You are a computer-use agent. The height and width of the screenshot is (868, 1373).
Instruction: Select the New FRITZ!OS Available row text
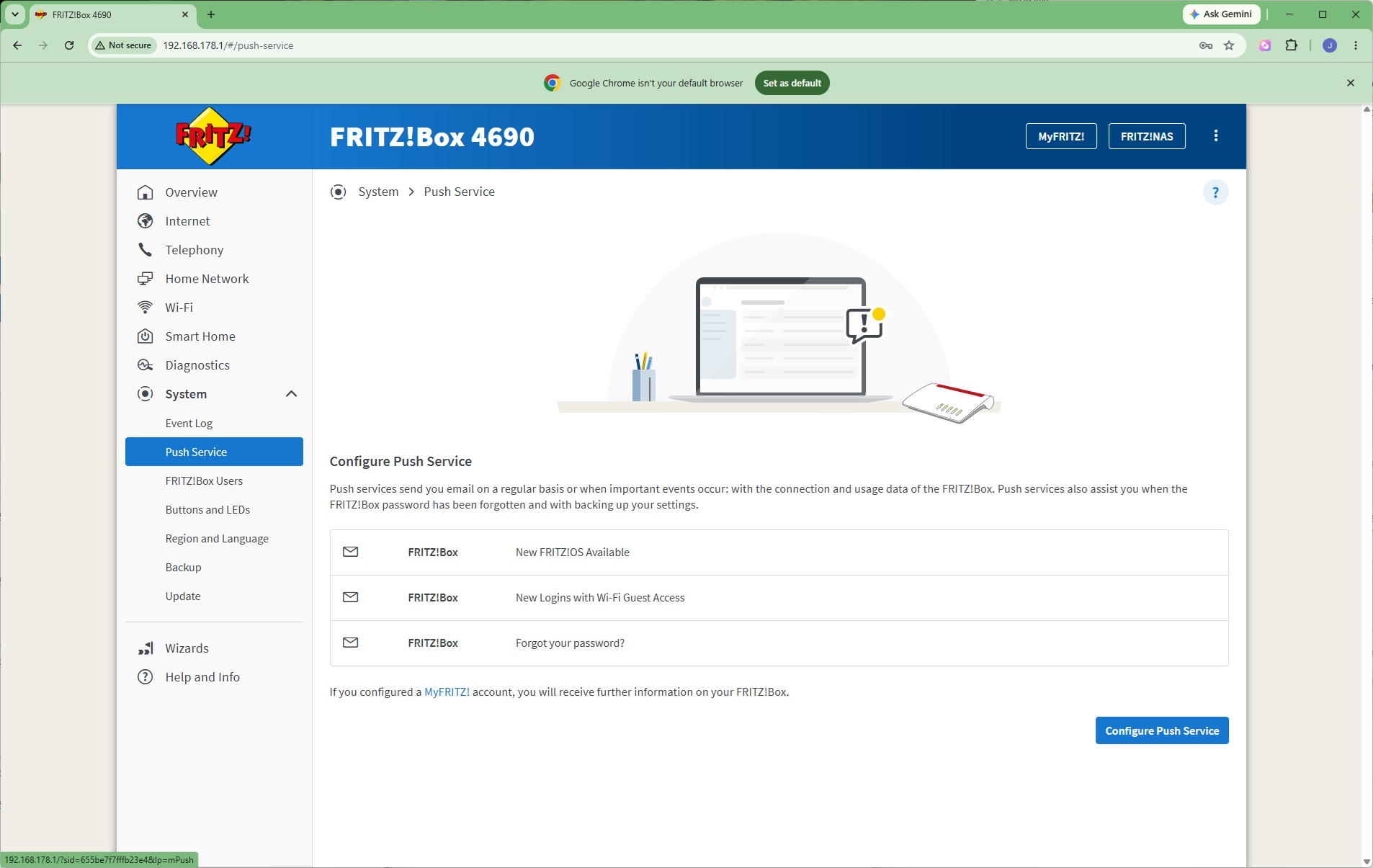(573, 552)
